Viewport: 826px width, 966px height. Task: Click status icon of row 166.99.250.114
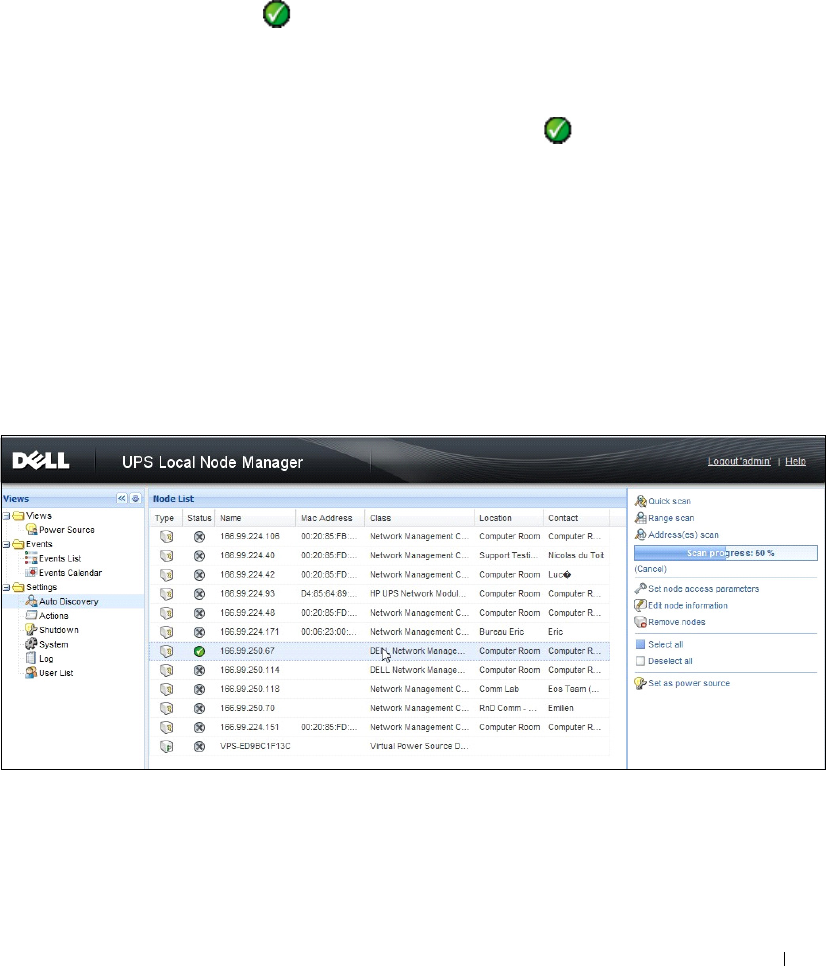pos(199,670)
